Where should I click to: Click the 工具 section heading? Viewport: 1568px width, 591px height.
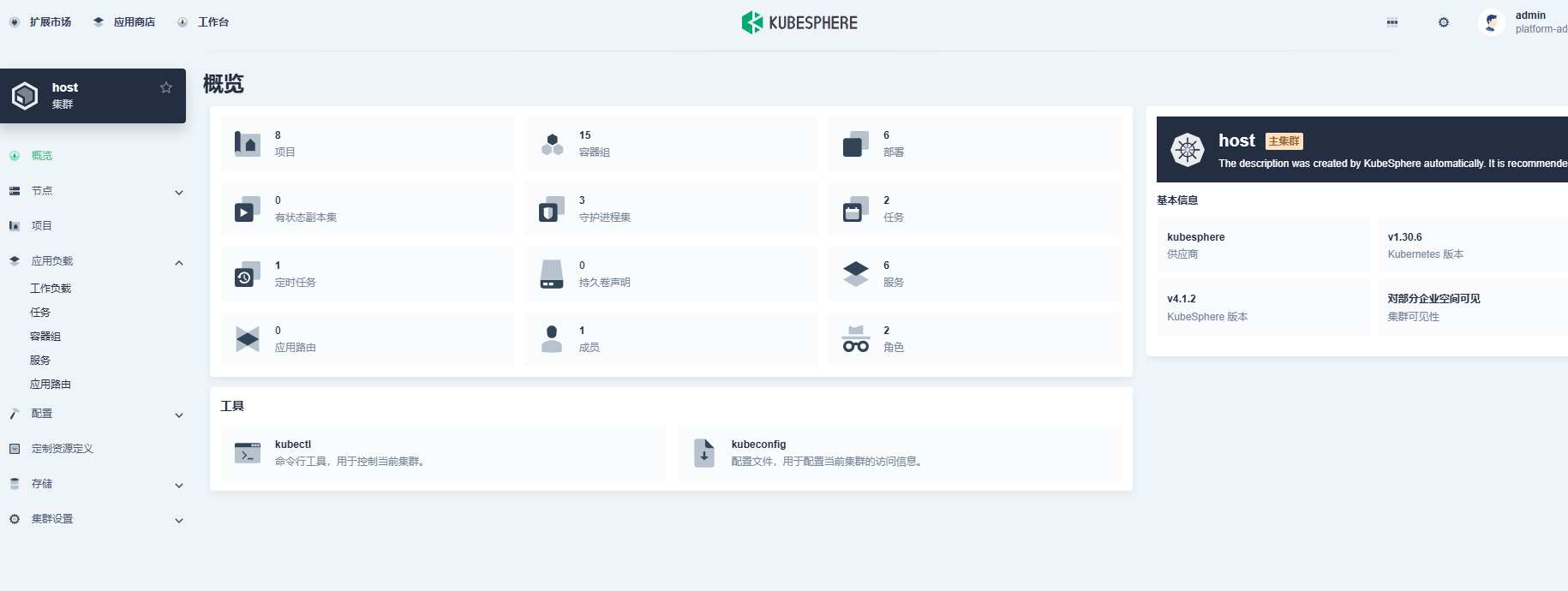tap(232, 406)
